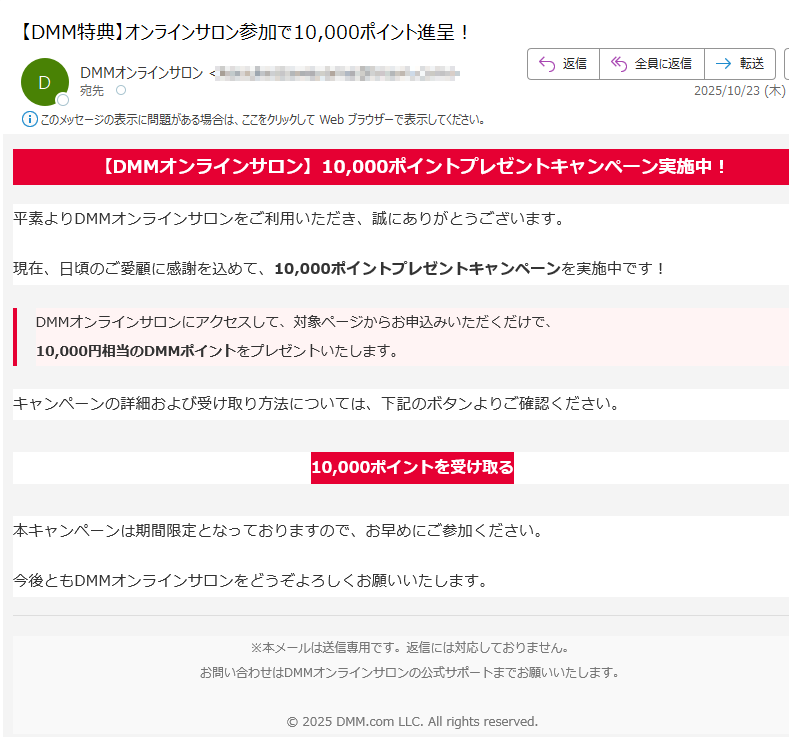Click sender name DMMオンラインサロン
The width and height of the screenshot is (789, 737).
[141, 73]
